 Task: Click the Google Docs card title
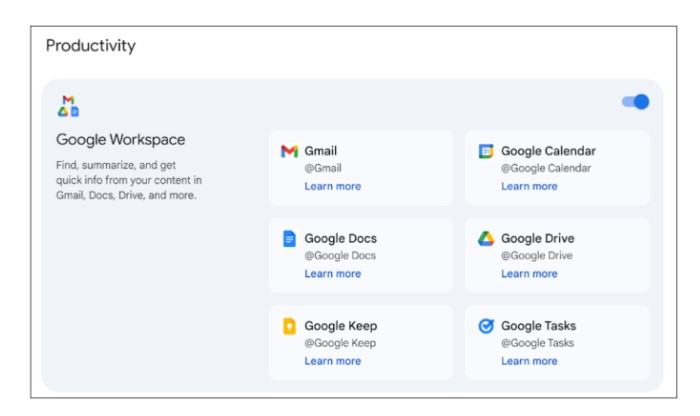[341, 238]
